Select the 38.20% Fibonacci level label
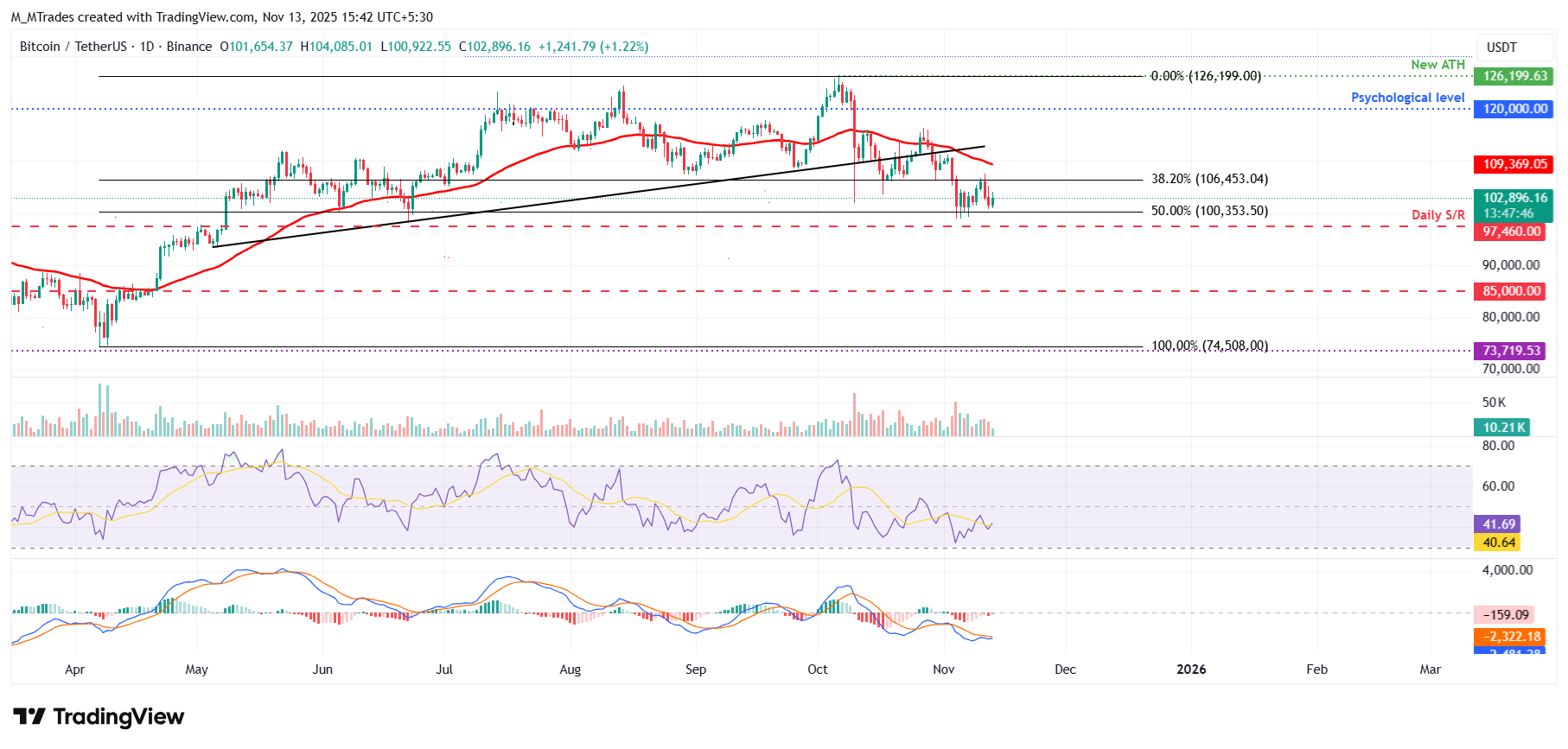Image resolution: width=1568 pixels, height=749 pixels. coord(1209,180)
